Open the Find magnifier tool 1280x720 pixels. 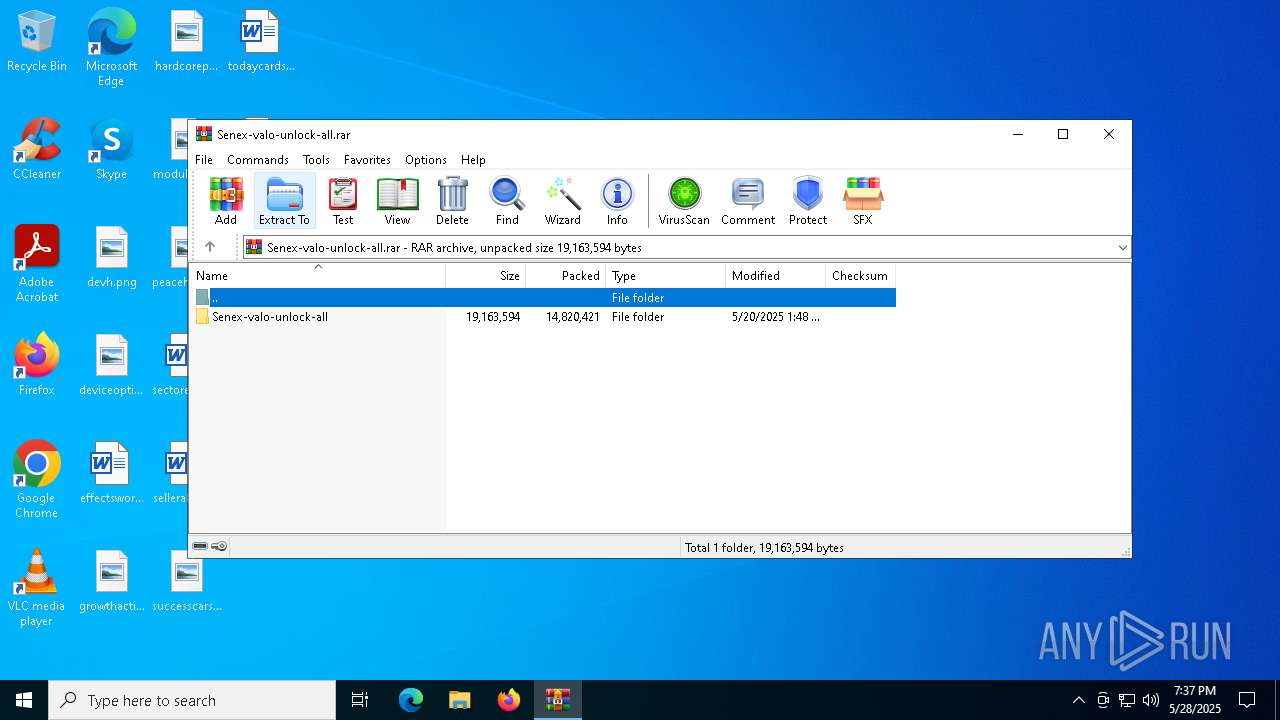point(507,201)
